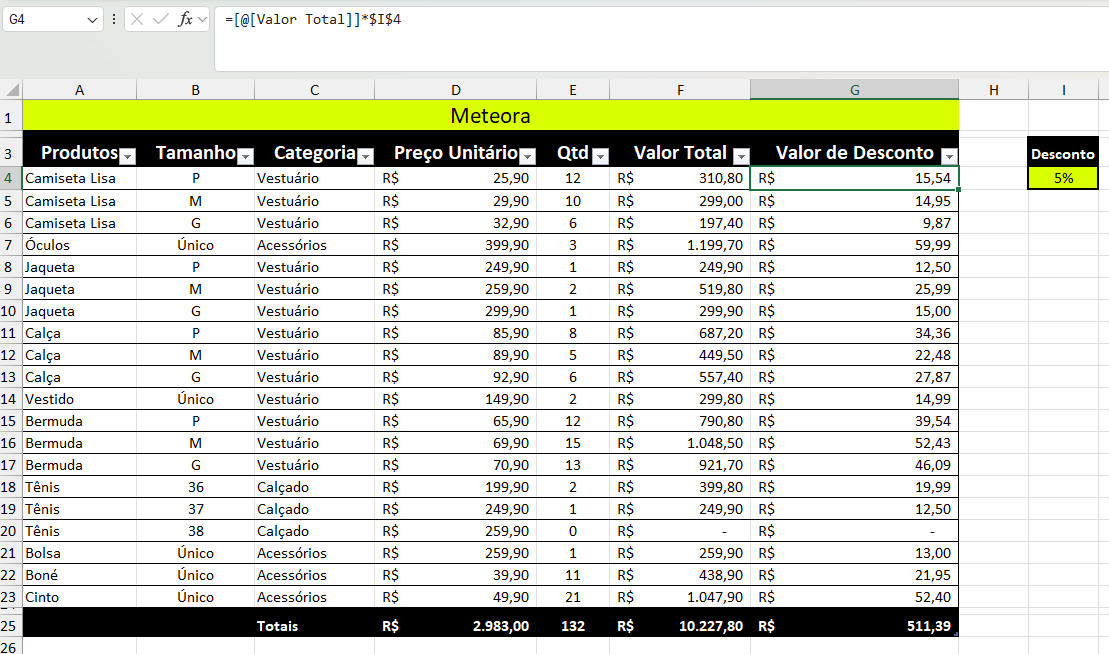Select column A header

pyautogui.click(x=79, y=90)
